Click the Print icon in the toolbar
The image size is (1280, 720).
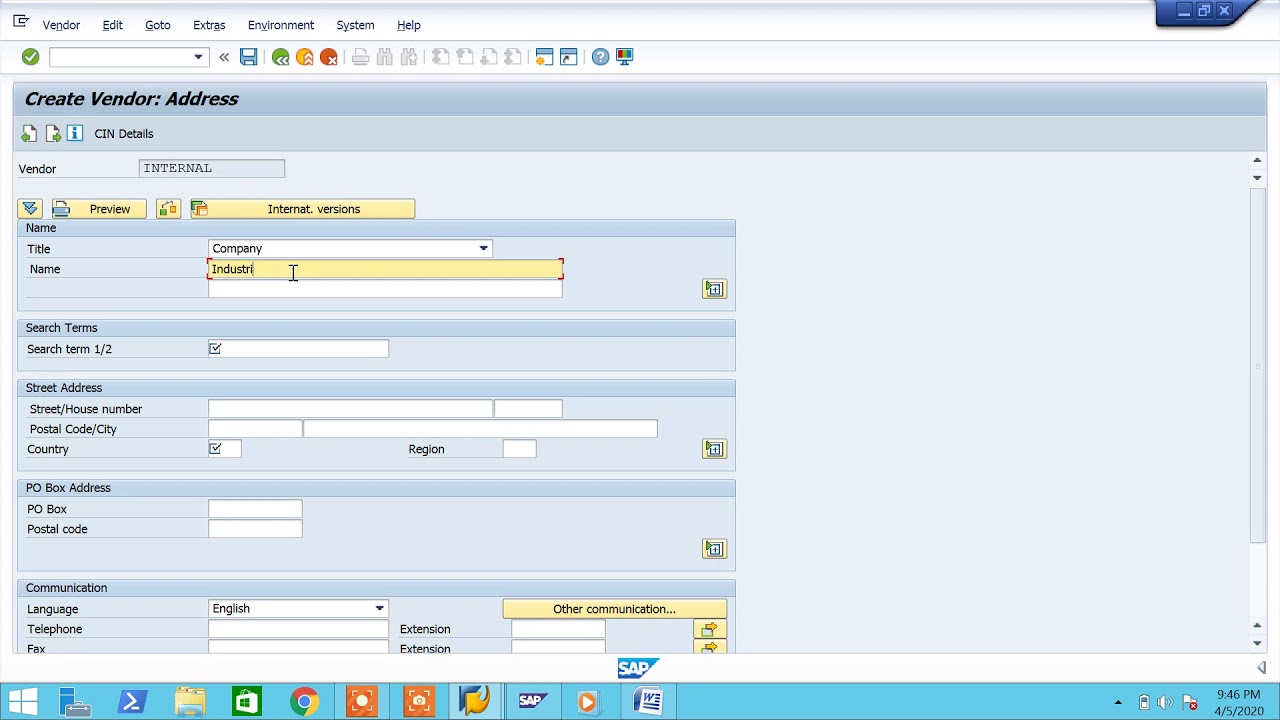click(x=361, y=57)
